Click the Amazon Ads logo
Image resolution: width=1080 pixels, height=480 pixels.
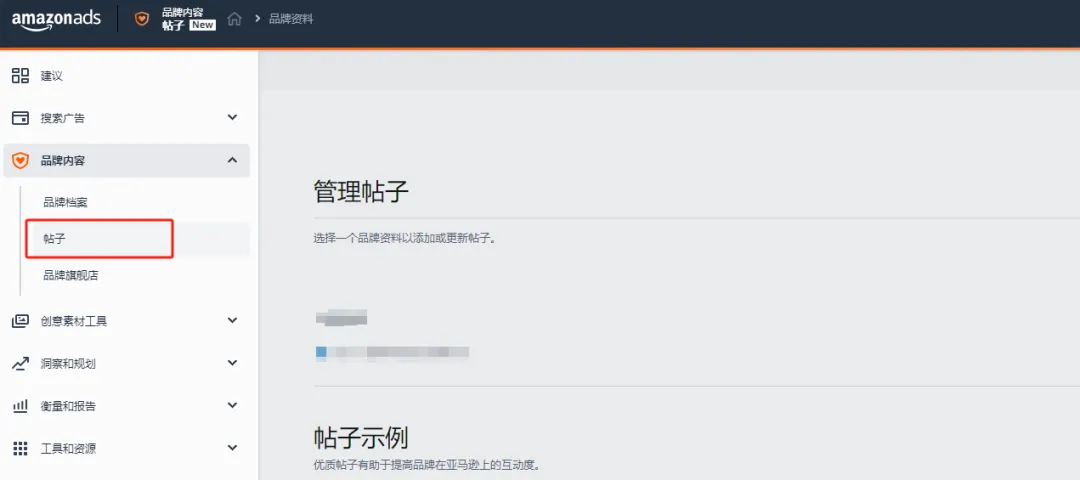[x=56, y=19]
